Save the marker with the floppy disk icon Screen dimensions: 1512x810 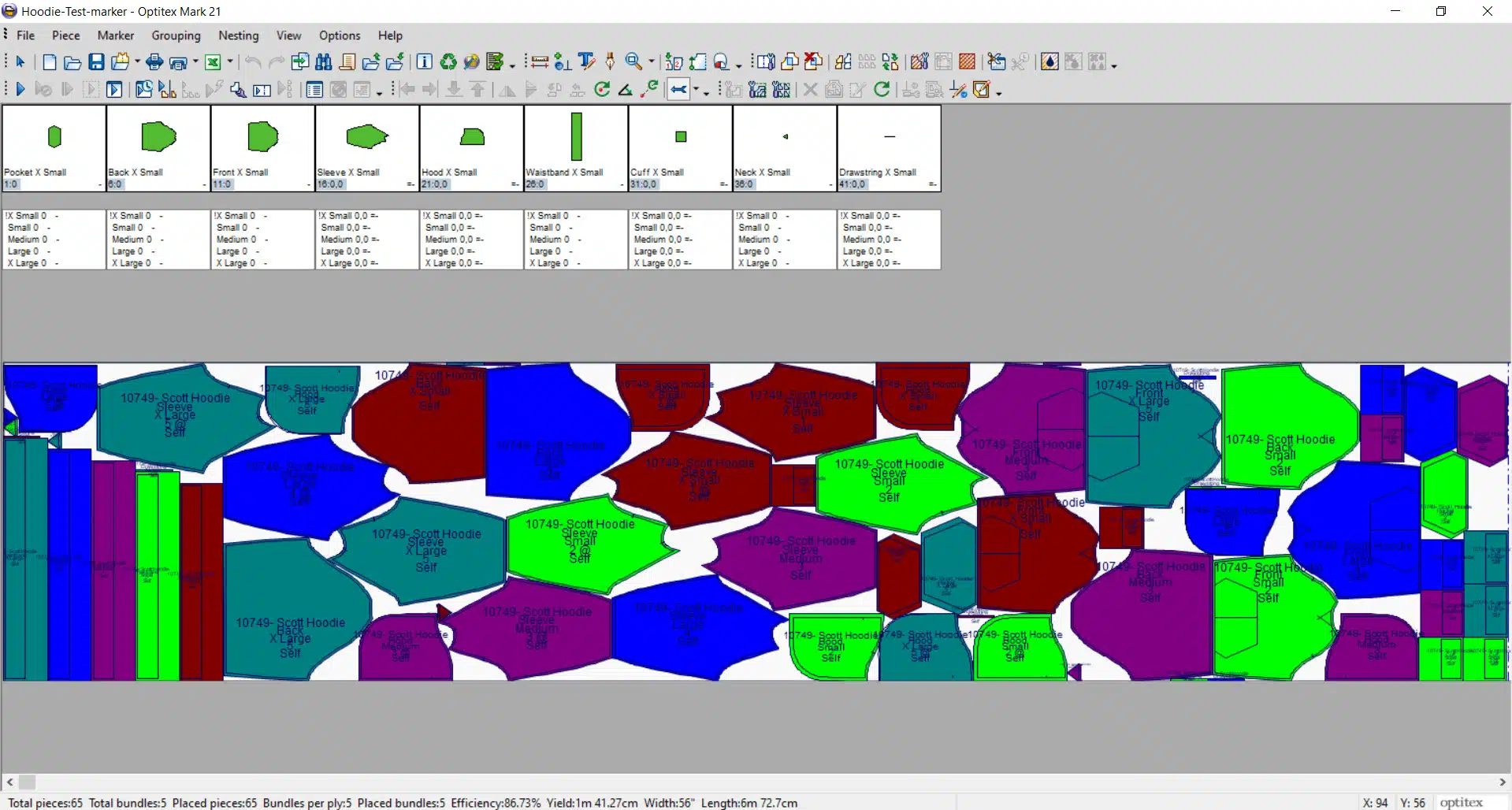(x=96, y=62)
